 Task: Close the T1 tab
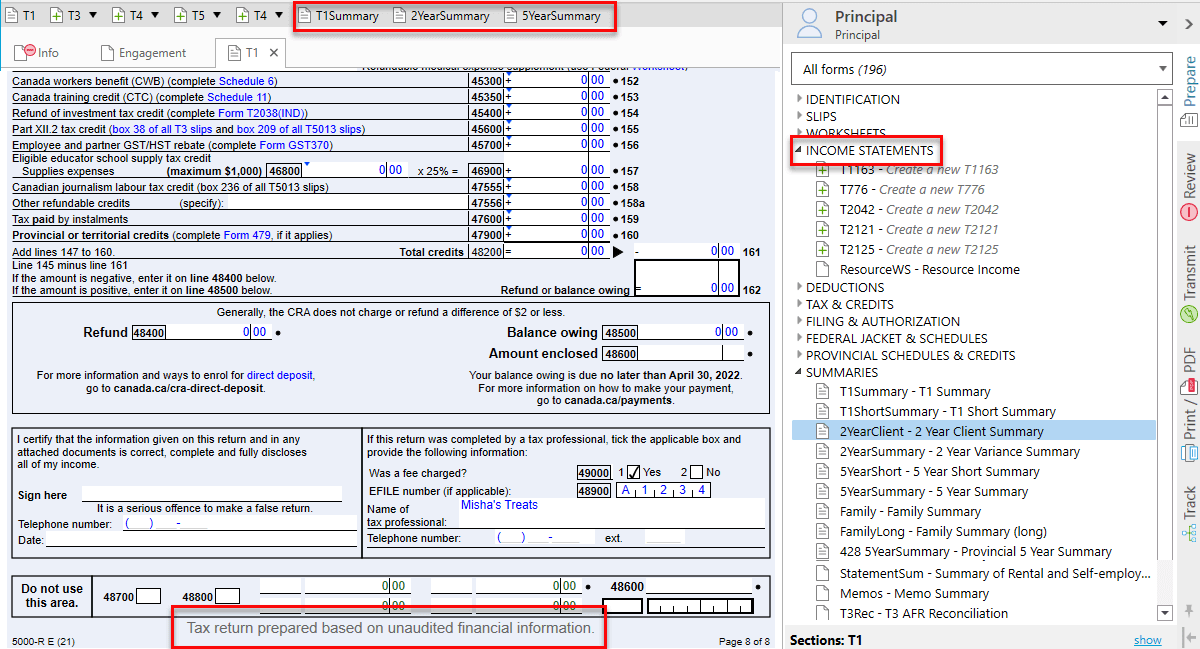tap(275, 53)
